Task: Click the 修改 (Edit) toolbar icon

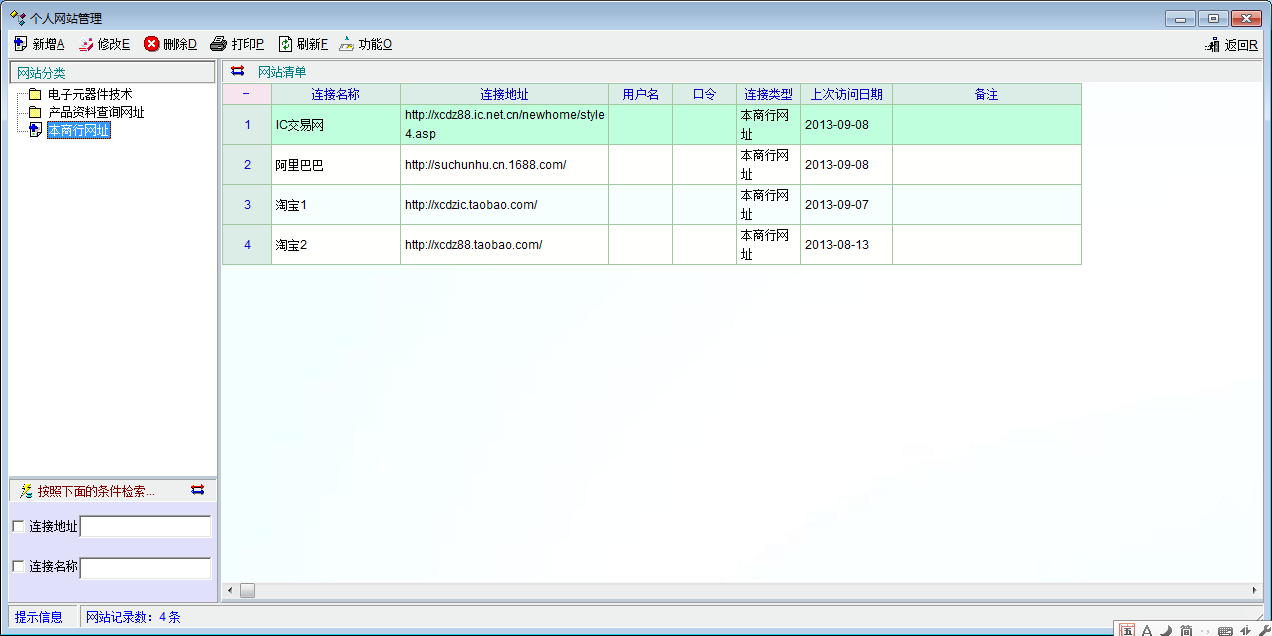Action: point(86,44)
